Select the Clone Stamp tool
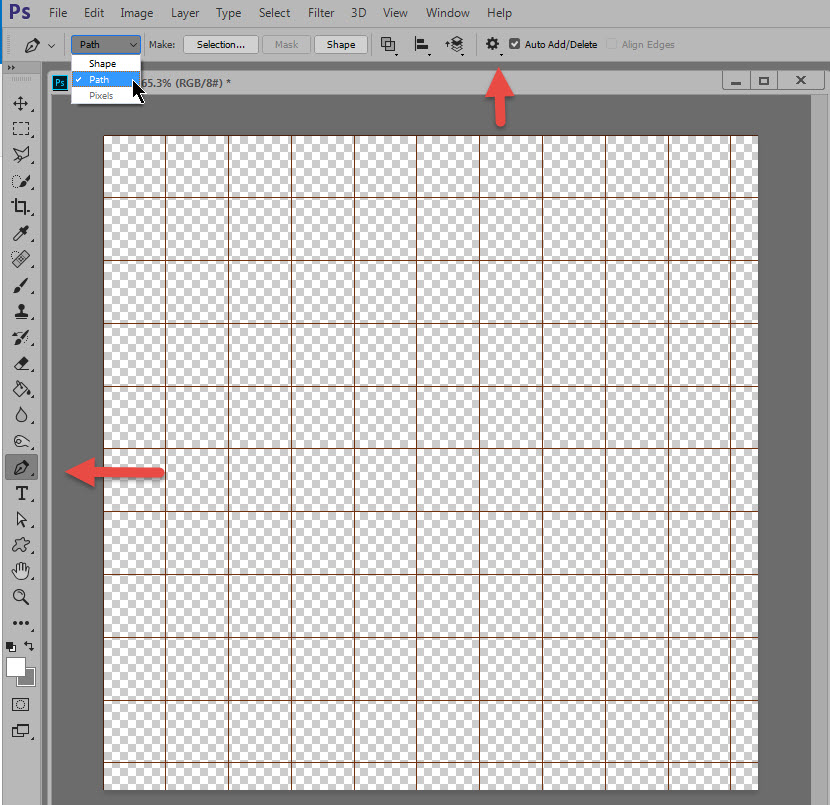The width and height of the screenshot is (830, 805). pos(21,311)
